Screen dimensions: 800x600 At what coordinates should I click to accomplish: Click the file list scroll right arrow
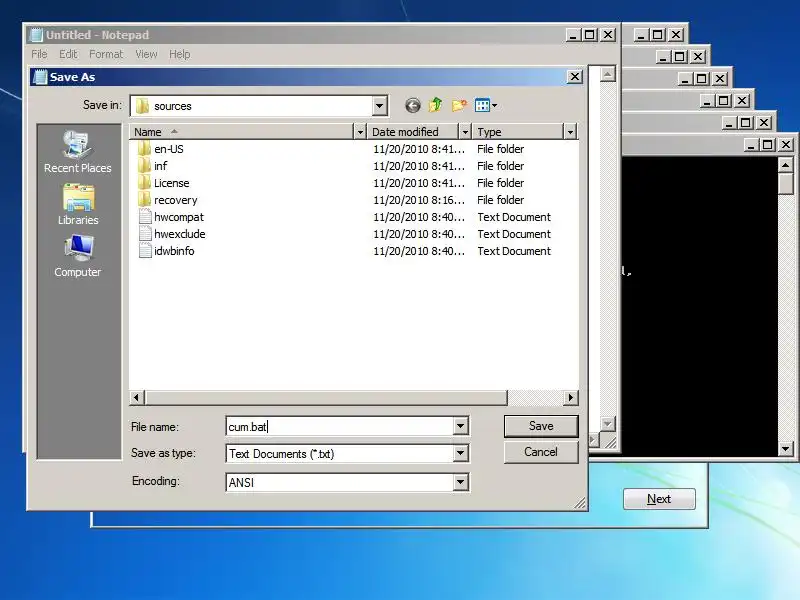pyautogui.click(x=570, y=397)
